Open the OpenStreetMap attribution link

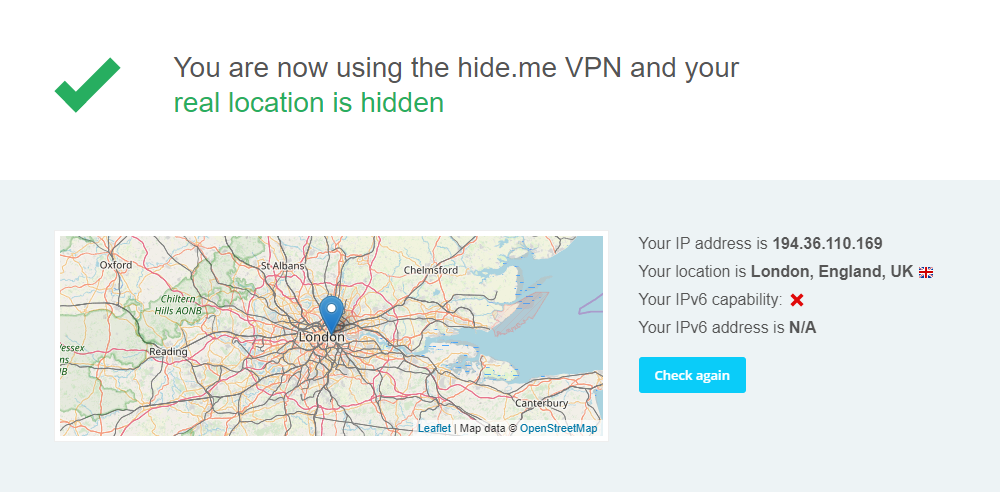559,428
